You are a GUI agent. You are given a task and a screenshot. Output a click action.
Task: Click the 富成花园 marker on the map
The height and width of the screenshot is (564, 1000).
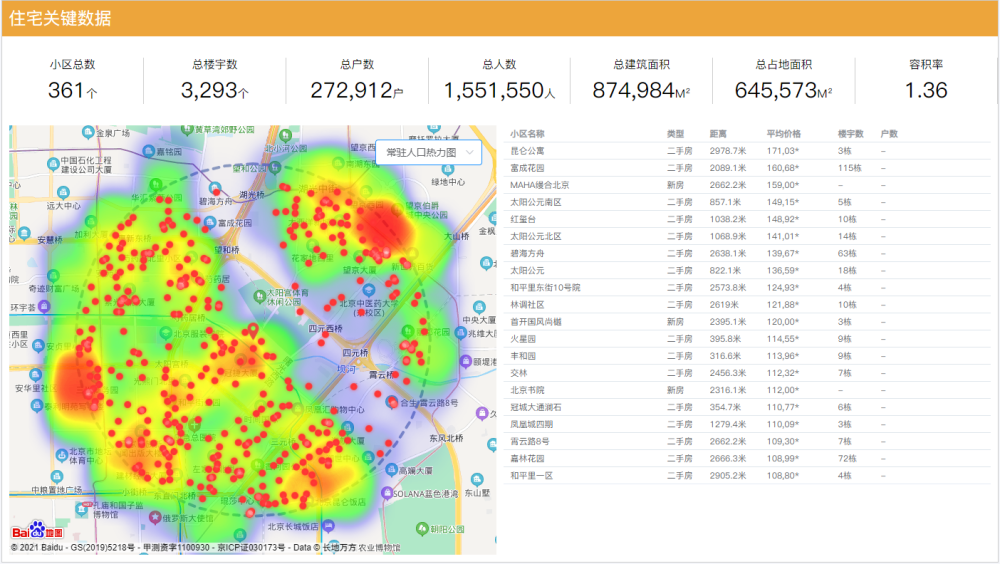point(209,222)
